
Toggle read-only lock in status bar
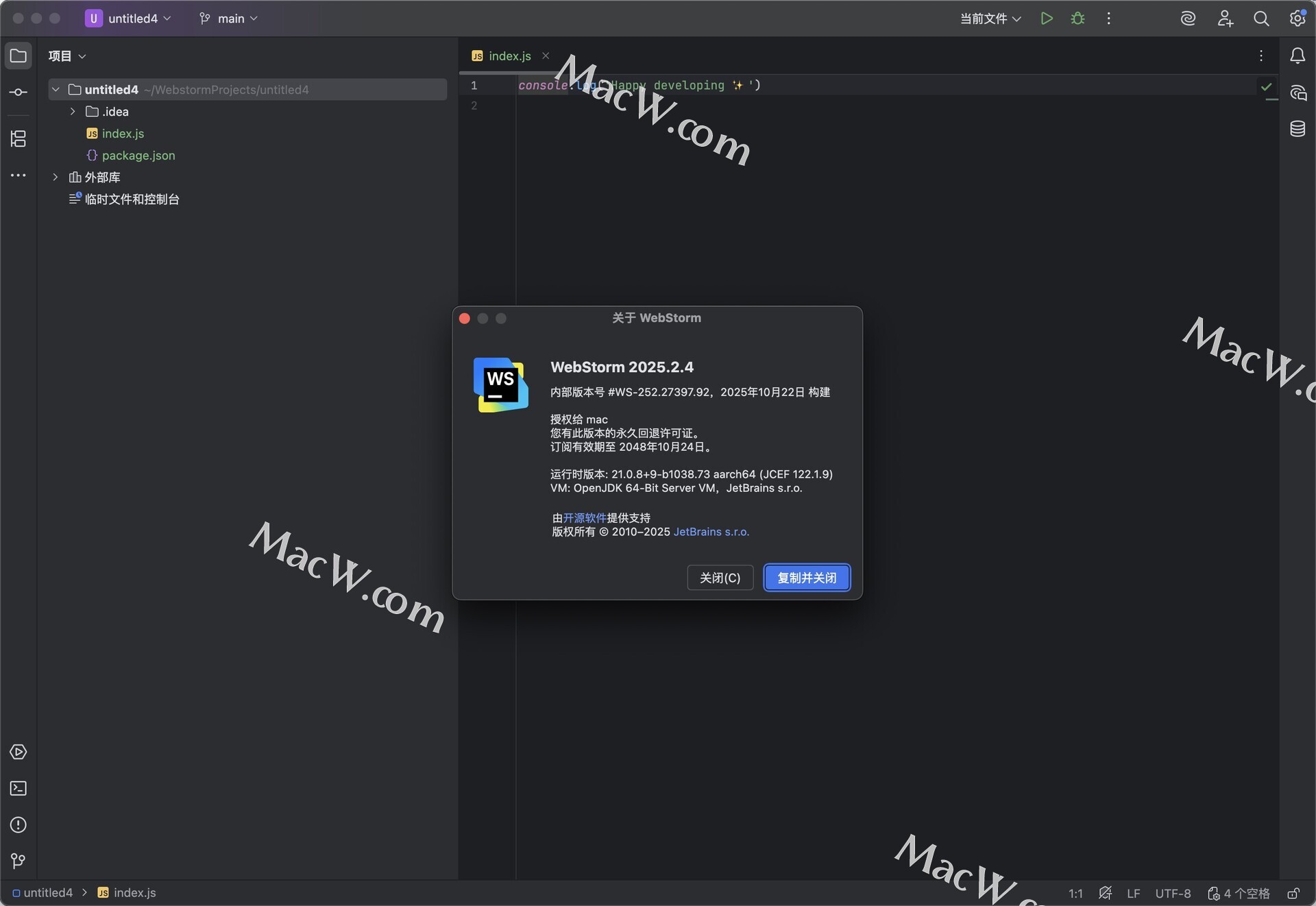1293,893
